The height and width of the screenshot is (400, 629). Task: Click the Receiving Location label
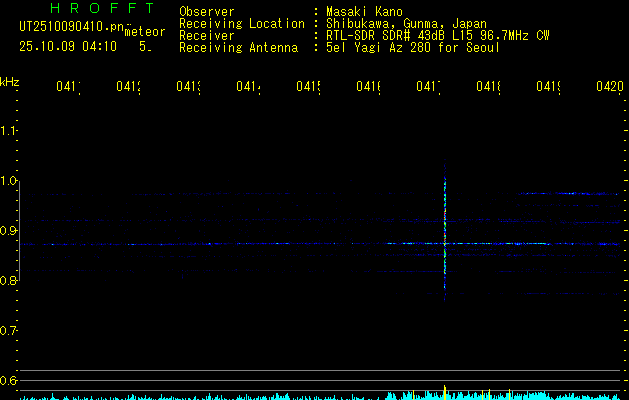pos(241,24)
